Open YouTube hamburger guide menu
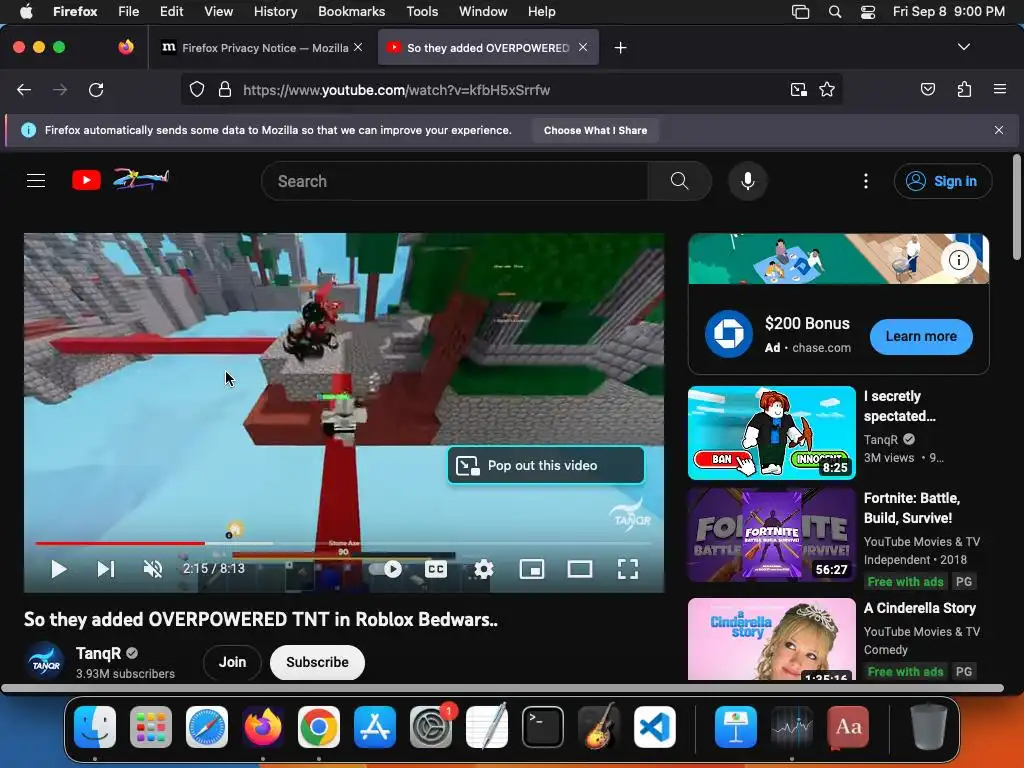Viewport: 1024px width, 768px height. pos(36,181)
